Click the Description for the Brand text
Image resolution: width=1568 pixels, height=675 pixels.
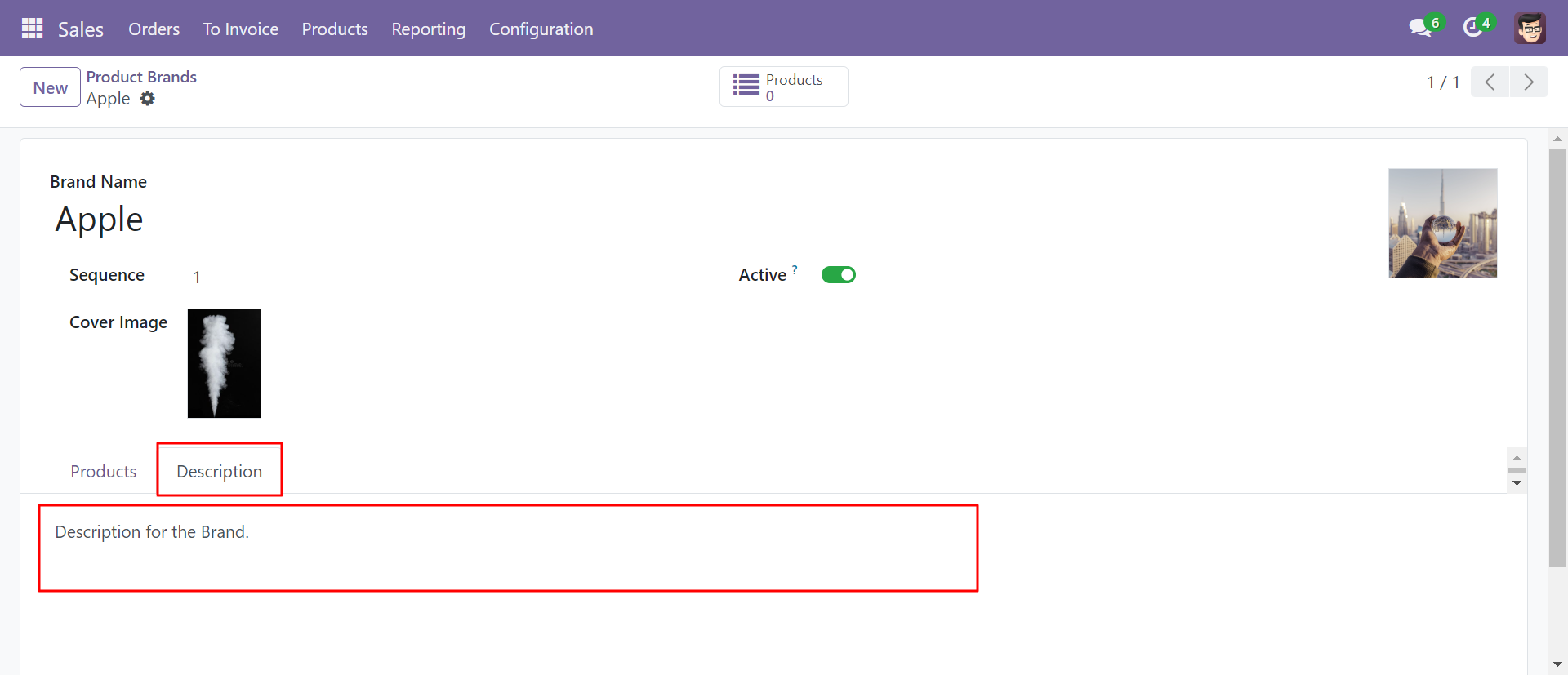[152, 532]
